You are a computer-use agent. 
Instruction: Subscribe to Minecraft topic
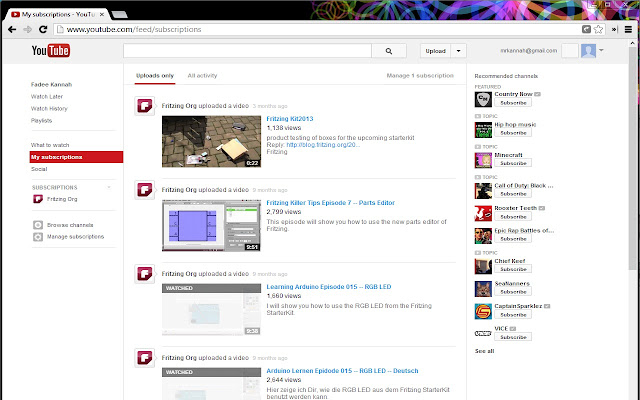(513, 163)
